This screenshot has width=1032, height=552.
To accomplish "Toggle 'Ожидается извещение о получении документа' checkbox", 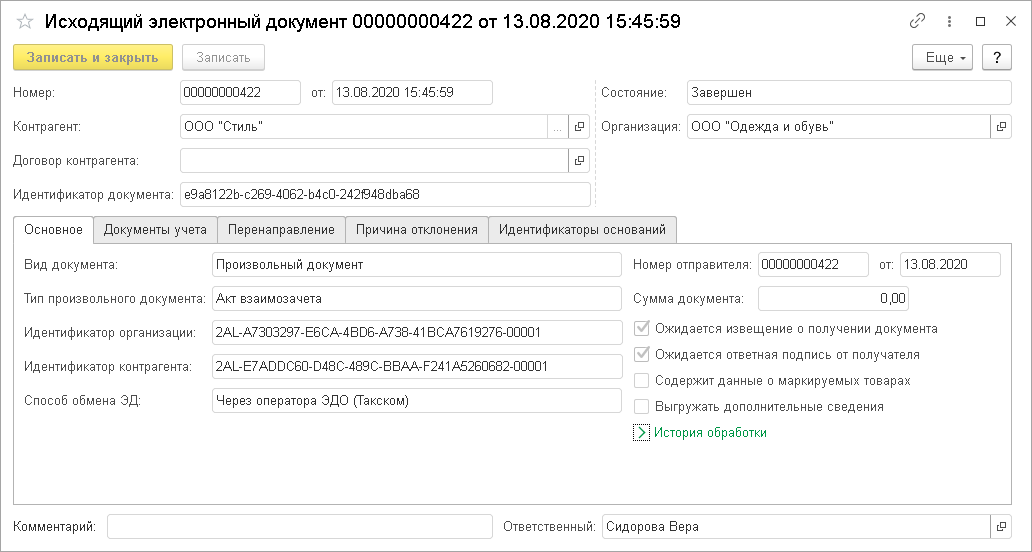I will pyautogui.click(x=642, y=328).
